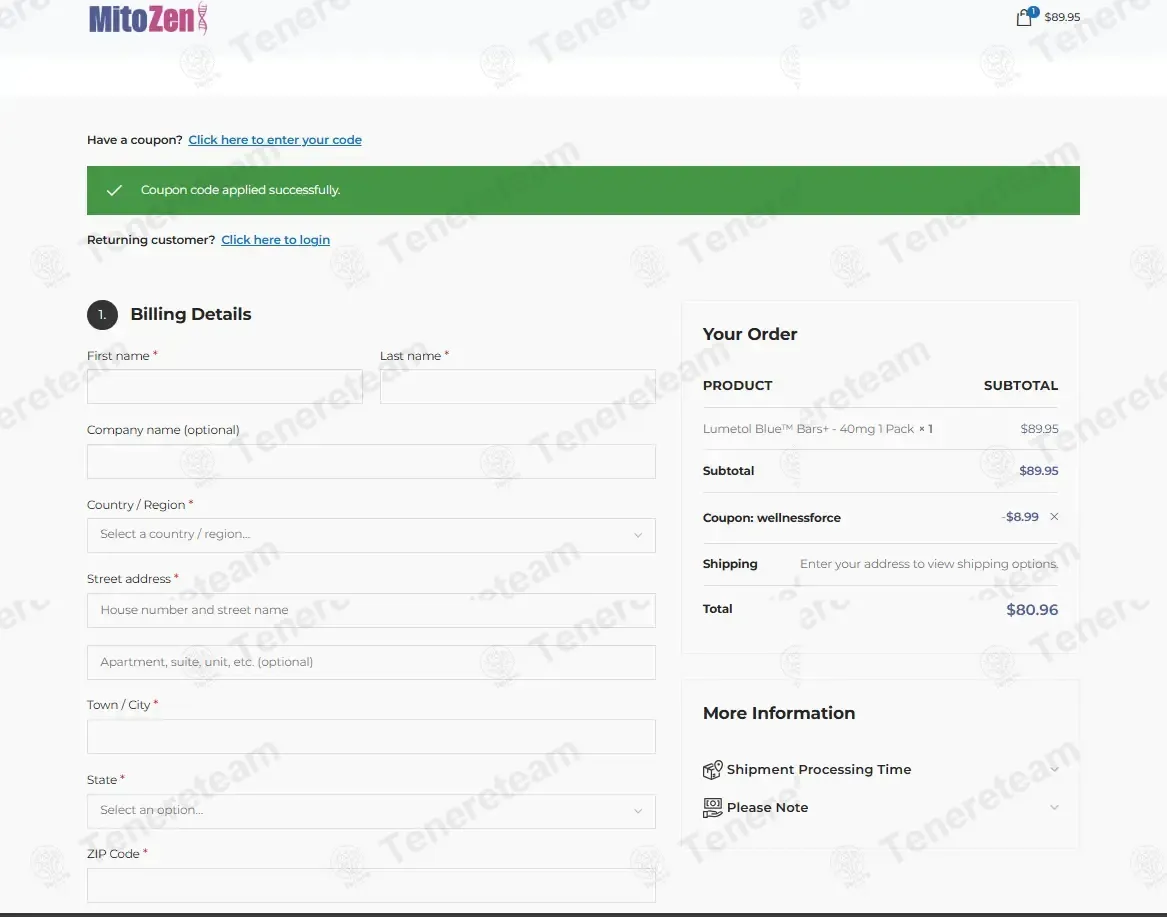
Task: Focus the Company name field
Action: coord(371,461)
